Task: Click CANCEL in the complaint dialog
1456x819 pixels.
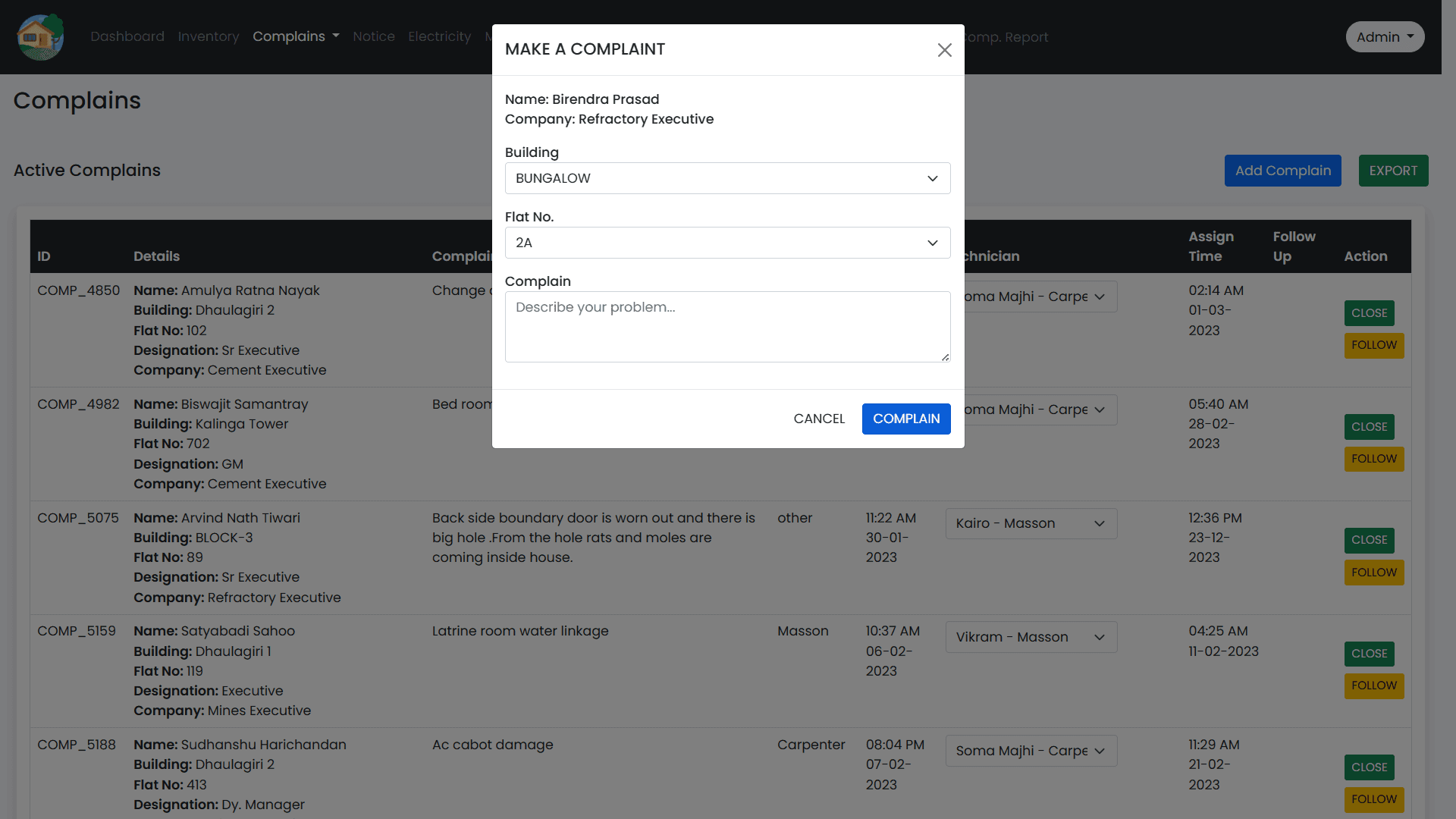Action: (x=819, y=419)
